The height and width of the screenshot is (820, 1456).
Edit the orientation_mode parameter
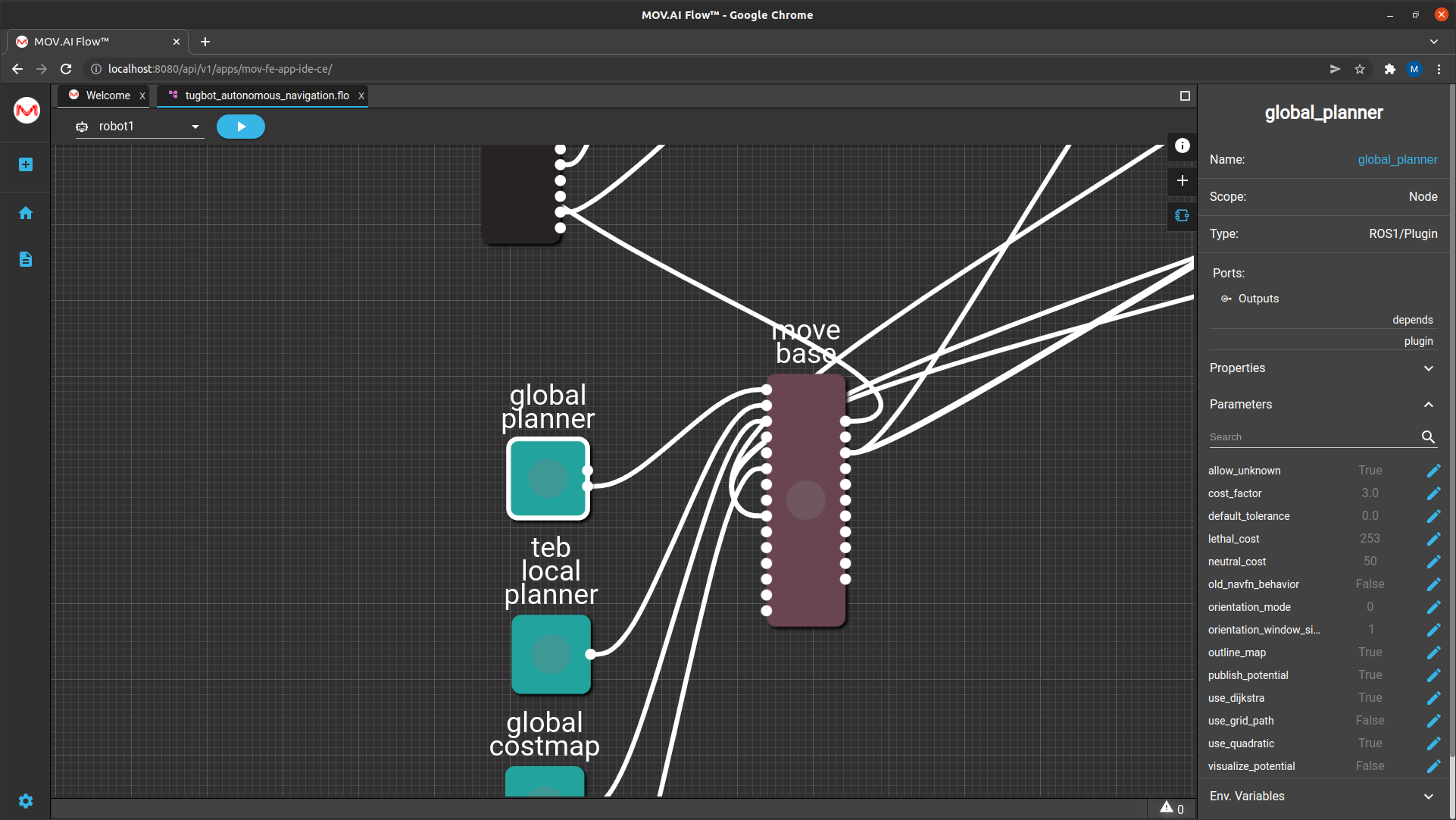pos(1433,607)
